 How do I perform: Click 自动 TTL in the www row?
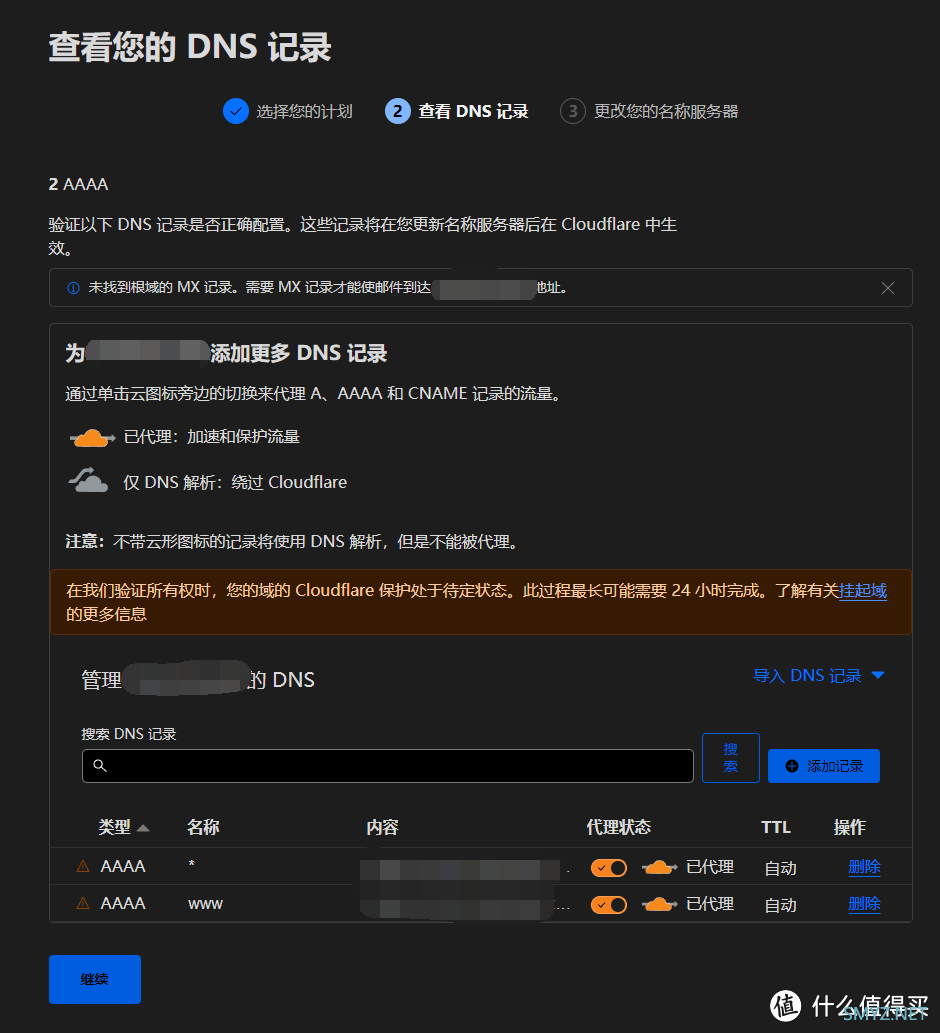[x=781, y=905]
